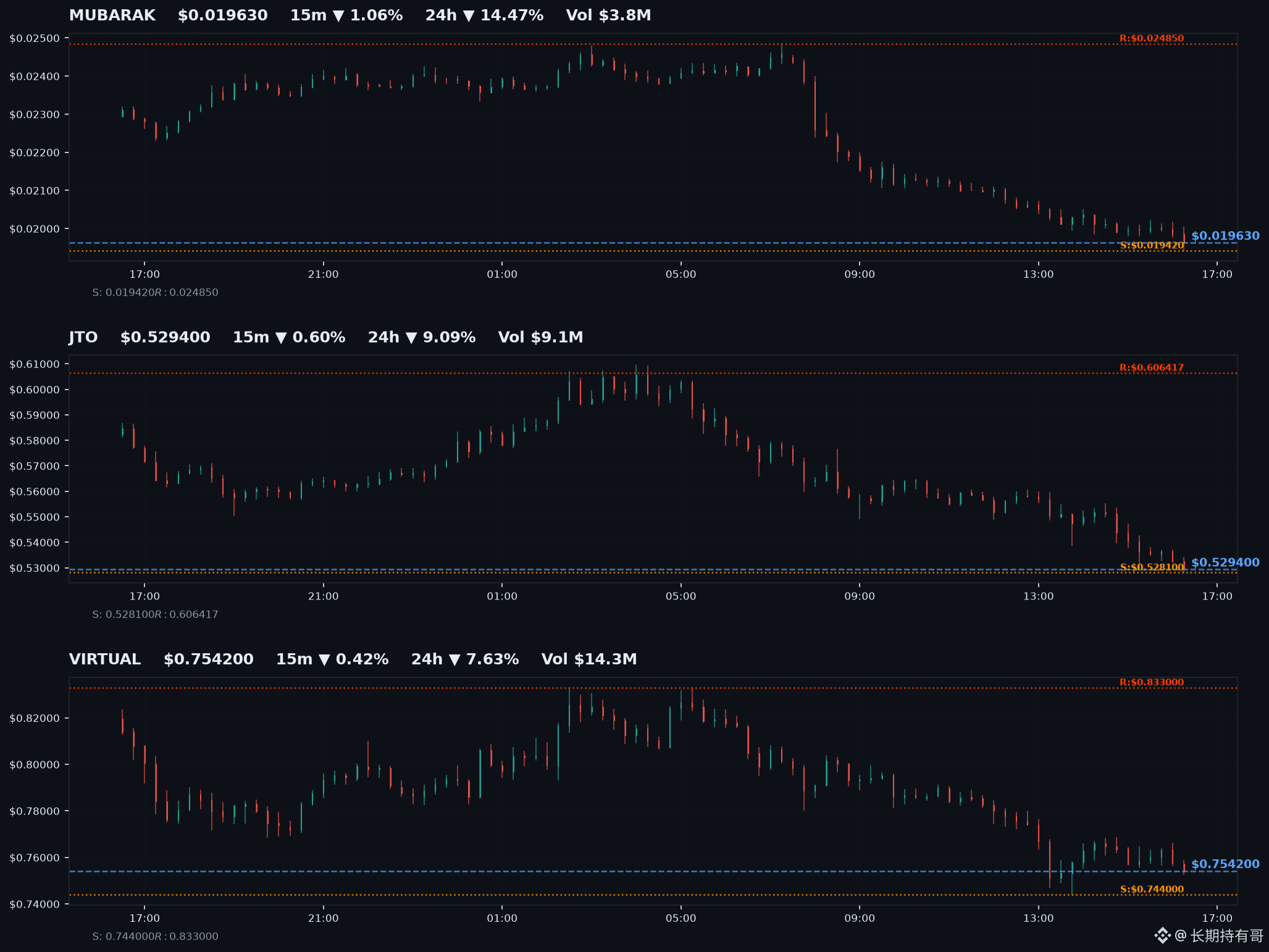Screen dimensions: 1269x952
Task: Click the 13:00 time label under VIRTUAL chart
Action: click(1038, 919)
